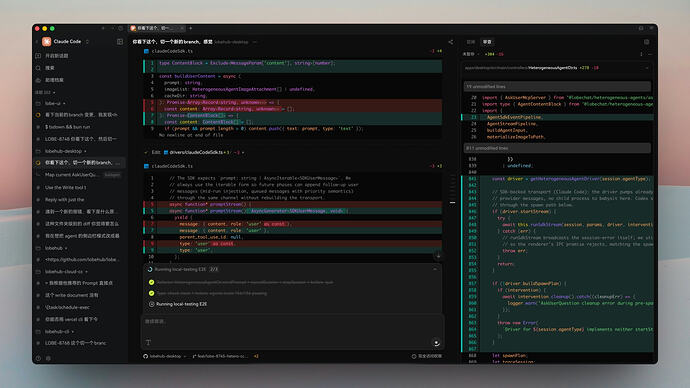Click the git branch icon in status bar
The width and height of the screenshot is (690, 388).
(x=194, y=356)
